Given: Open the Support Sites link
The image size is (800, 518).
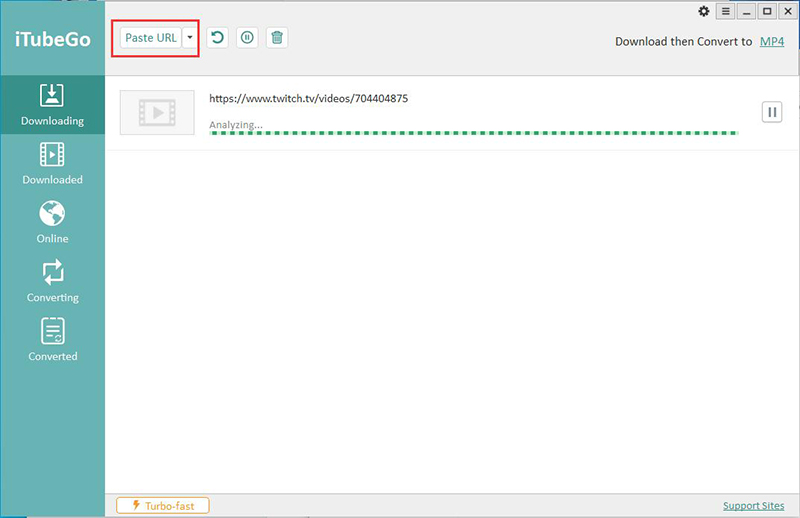Looking at the screenshot, I should 753,505.
